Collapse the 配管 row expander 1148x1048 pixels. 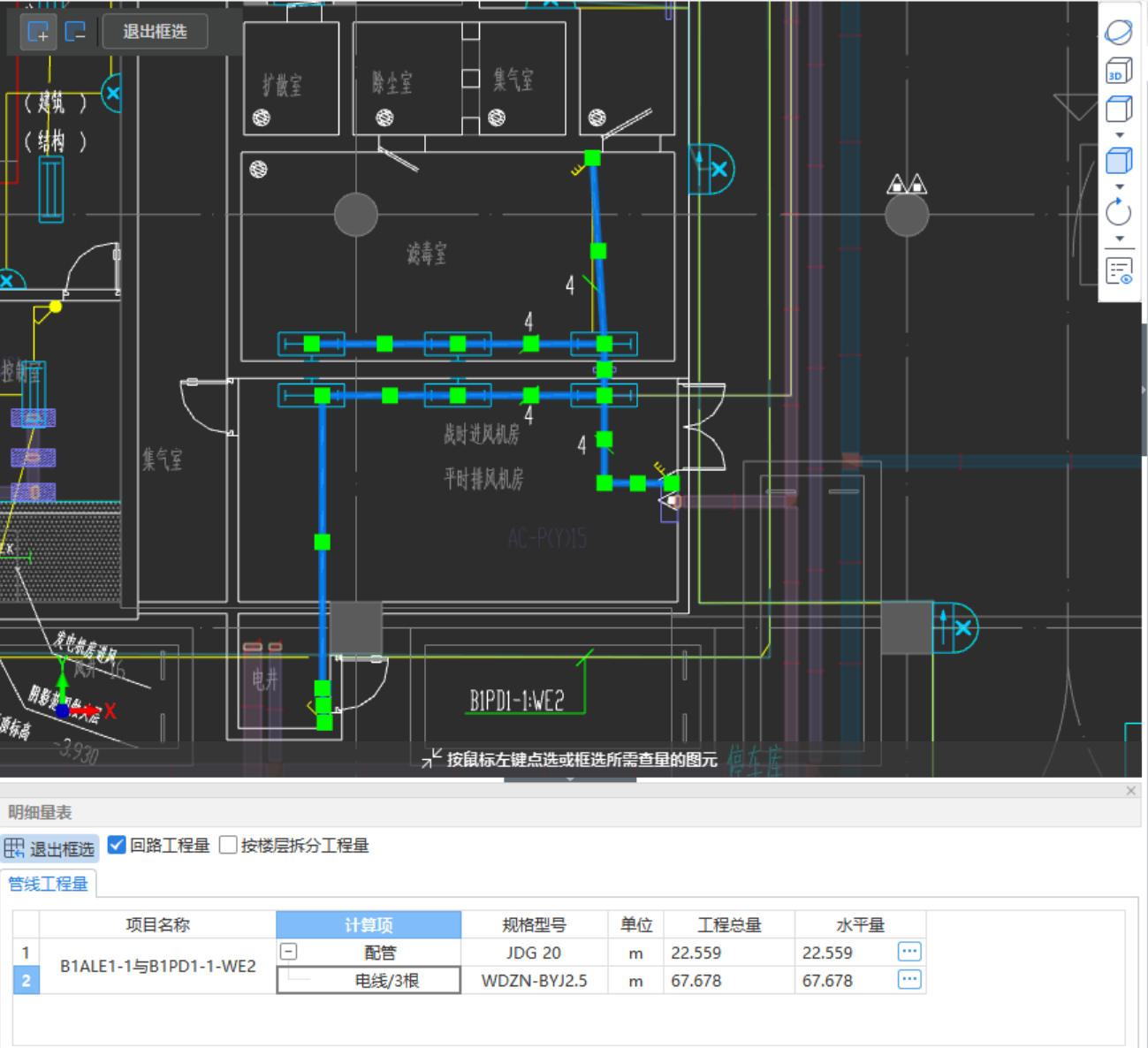pos(289,952)
